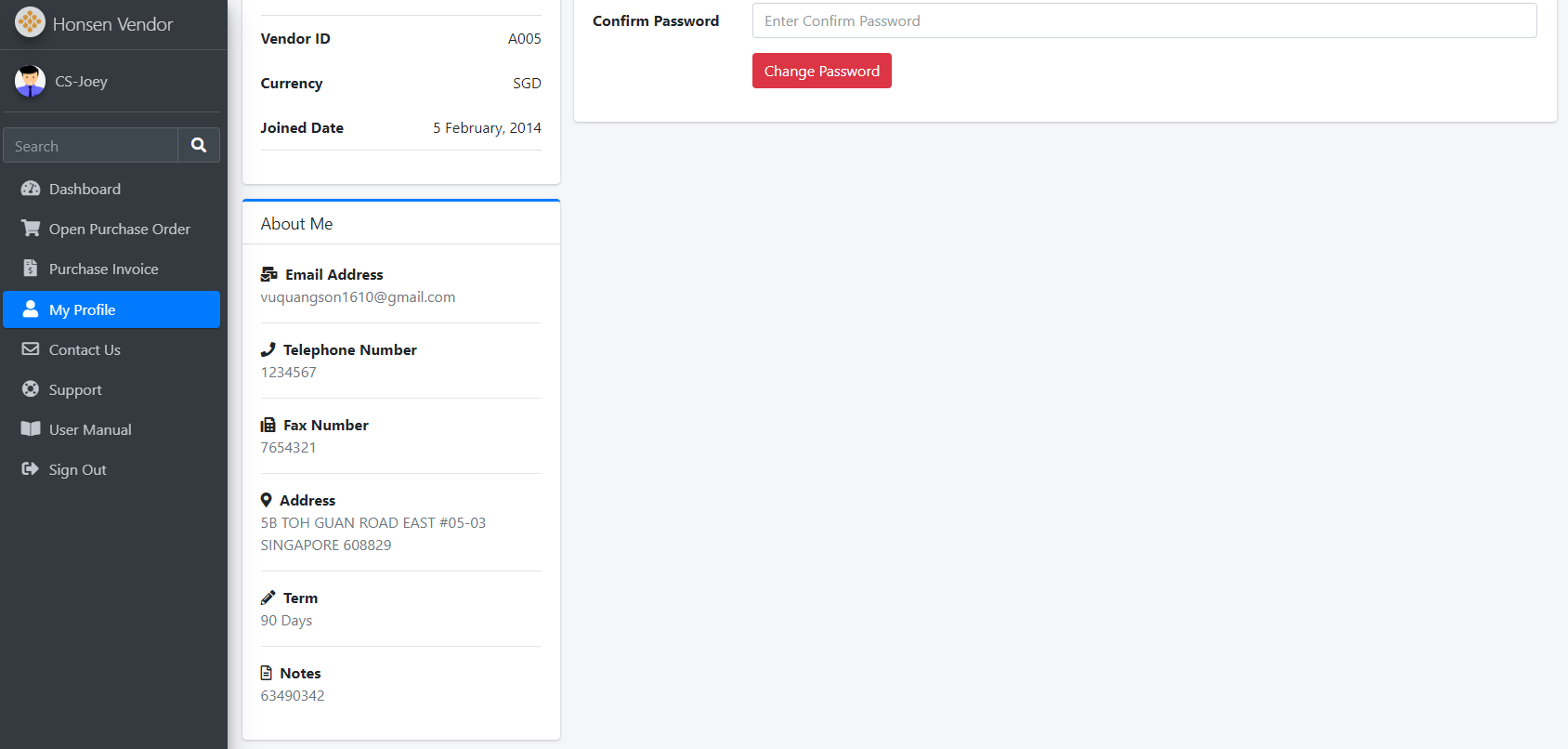
Task: Go to the Dashboard page
Action: (x=85, y=190)
